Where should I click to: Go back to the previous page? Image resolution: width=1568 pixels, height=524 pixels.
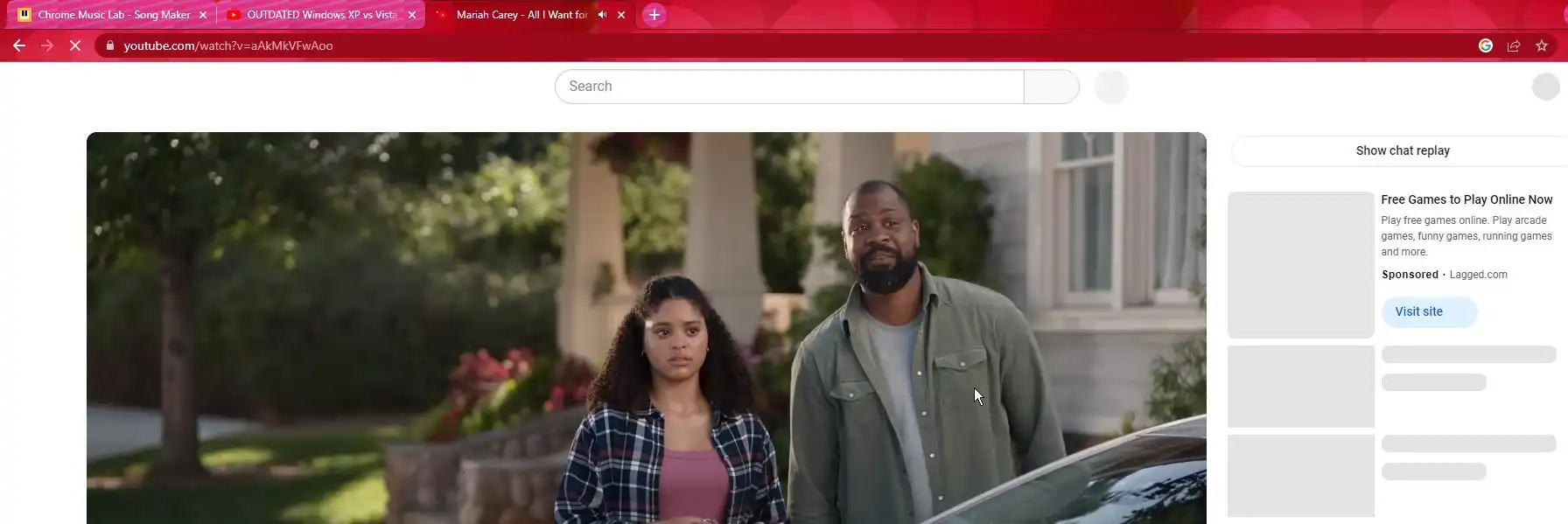pyautogui.click(x=19, y=45)
